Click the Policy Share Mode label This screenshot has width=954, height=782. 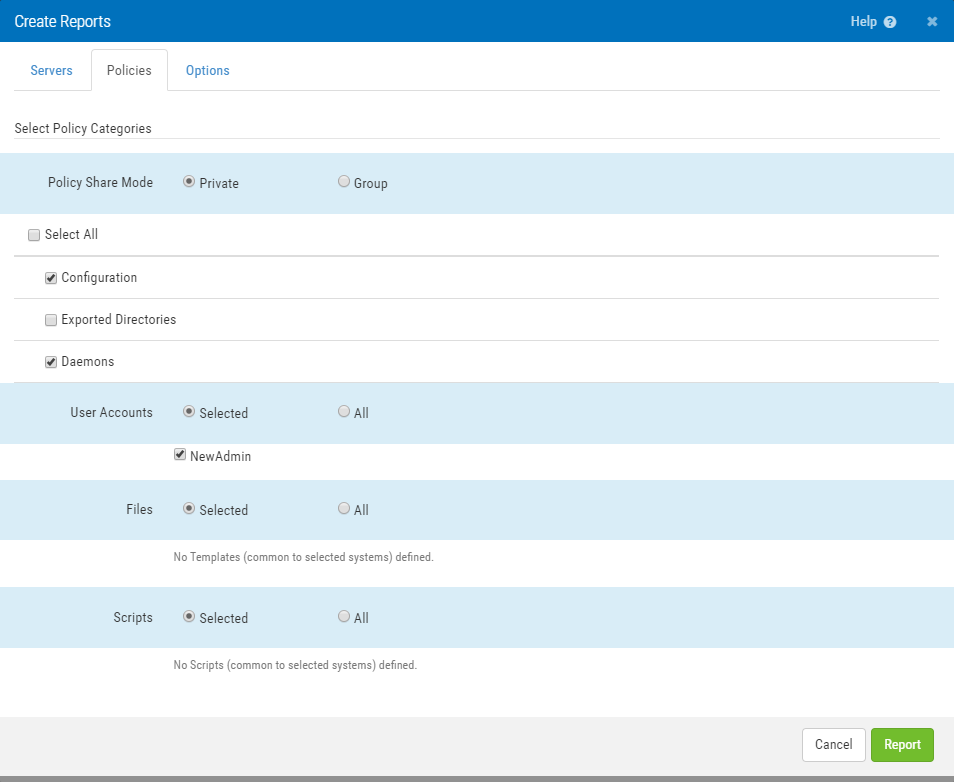tap(100, 183)
